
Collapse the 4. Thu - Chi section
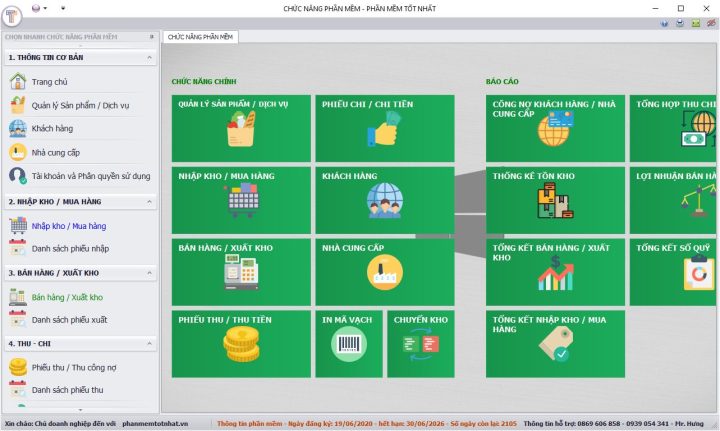tap(149, 343)
